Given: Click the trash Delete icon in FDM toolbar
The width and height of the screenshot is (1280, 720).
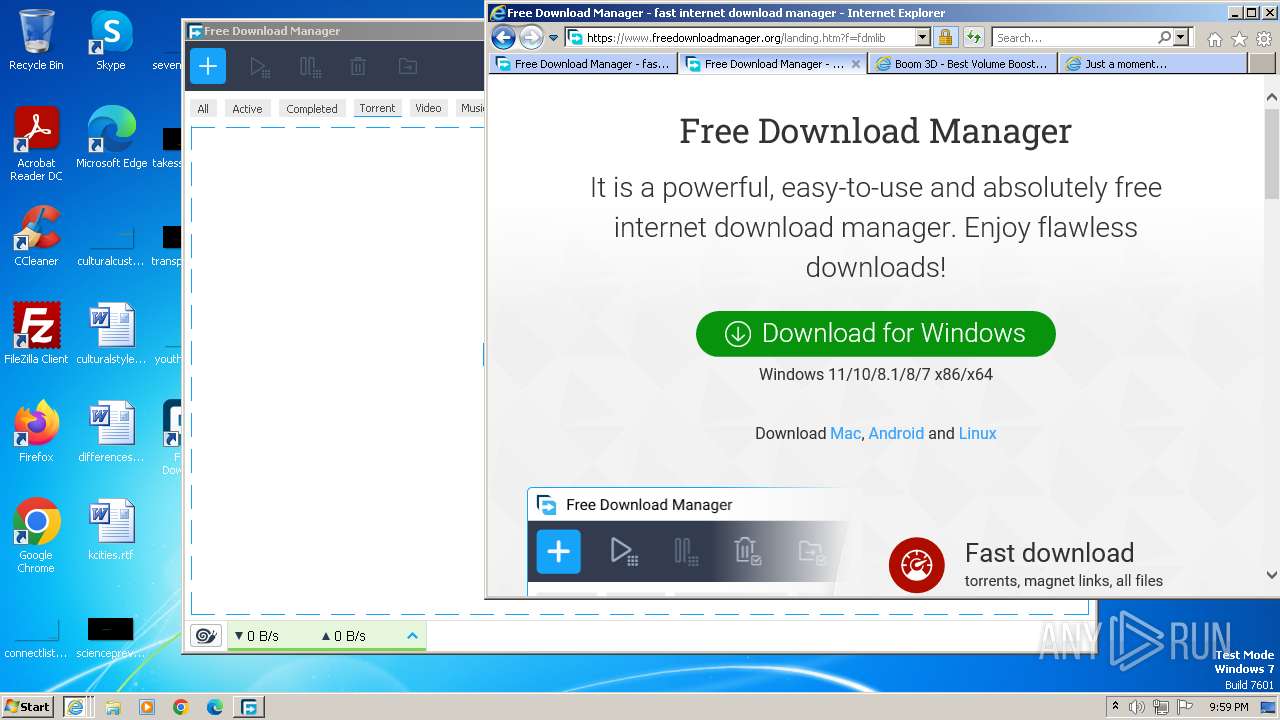Looking at the screenshot, I should (x=358, y=67).
